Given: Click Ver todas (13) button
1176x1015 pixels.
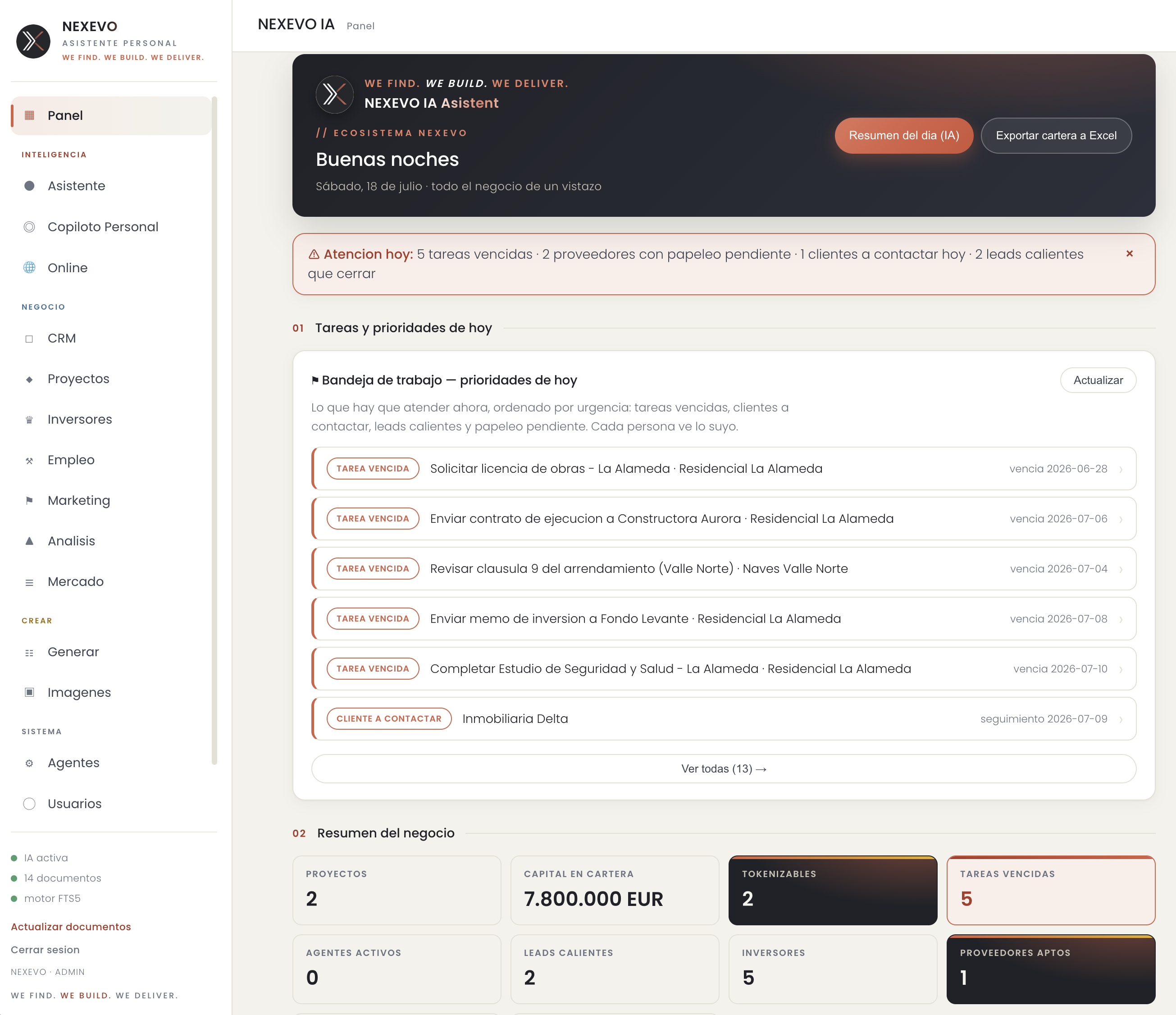Looking at the screenshot, I should point(724,768).
